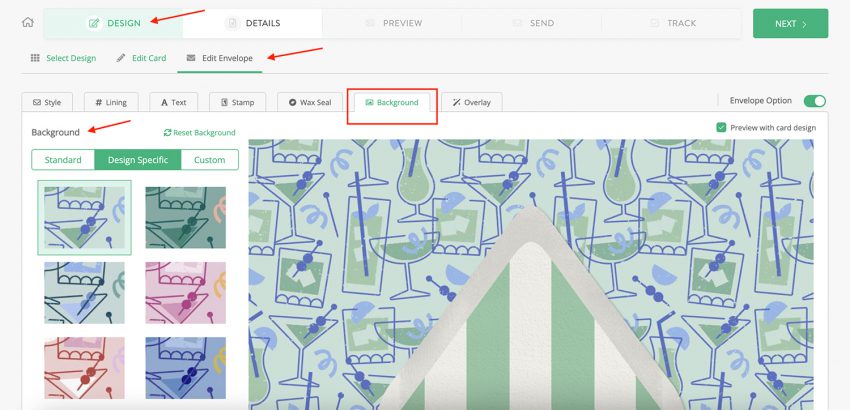
Task: Open the Edit Card pencil option
Action: [141, 58]
